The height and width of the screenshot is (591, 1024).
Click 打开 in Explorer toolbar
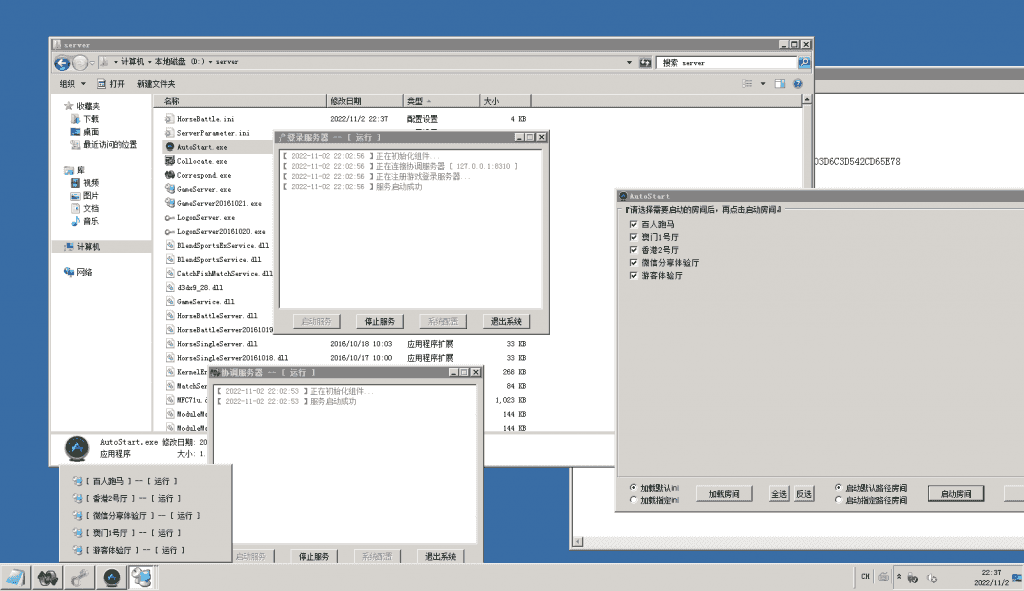point(111,84)
